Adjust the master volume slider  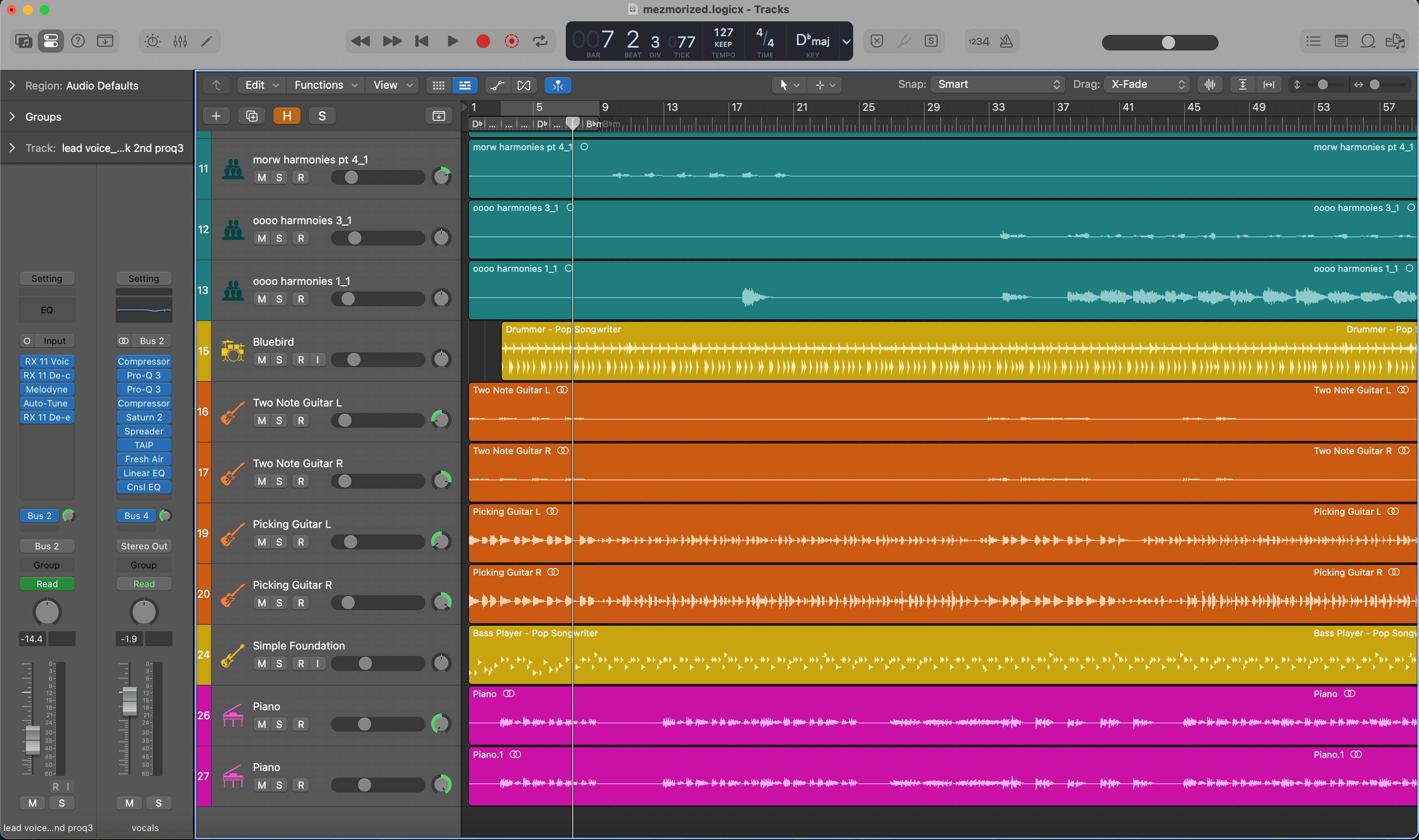[1168, 42]
